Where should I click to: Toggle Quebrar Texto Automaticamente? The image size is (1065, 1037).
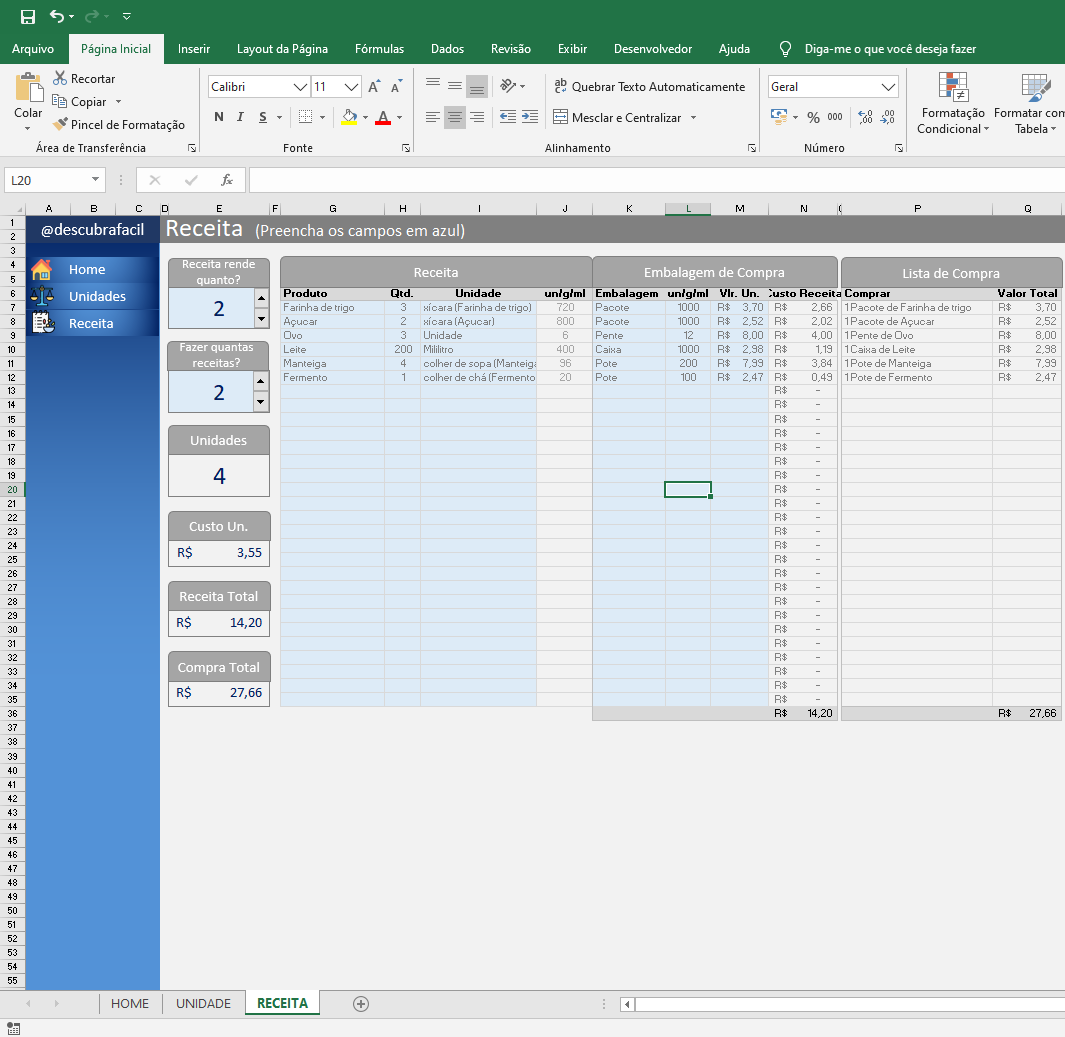[x=649, y=87]
